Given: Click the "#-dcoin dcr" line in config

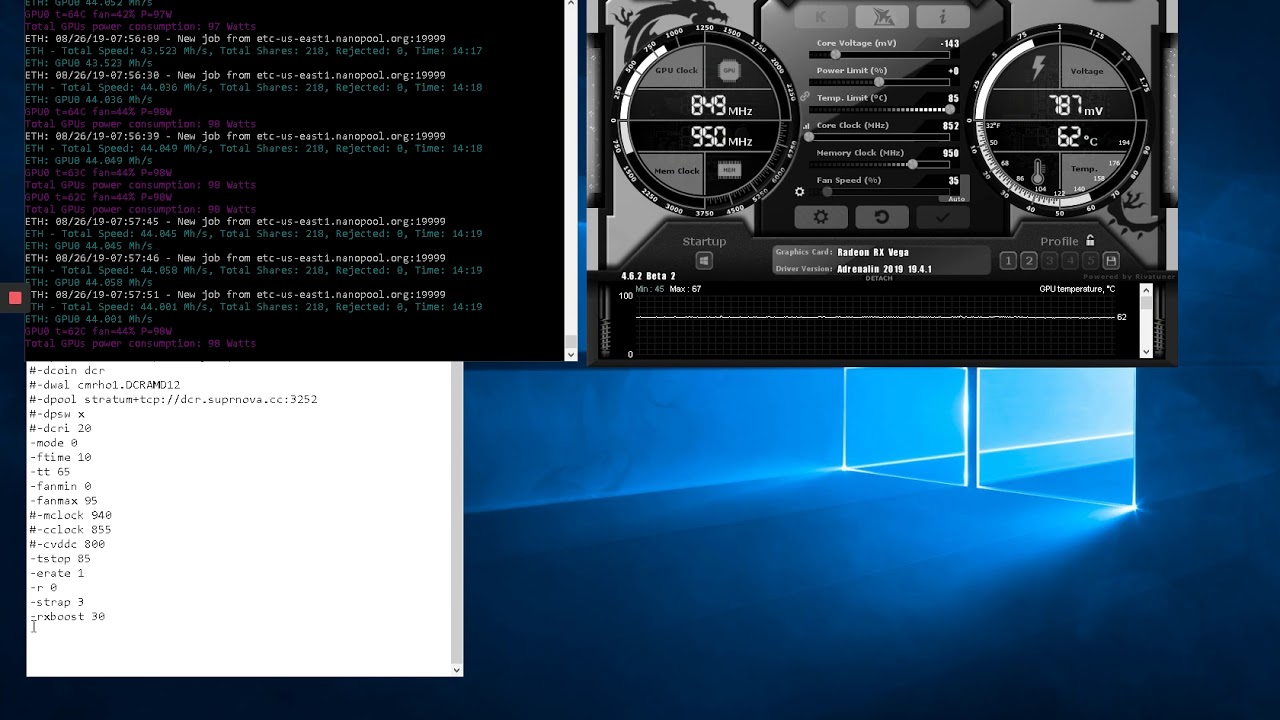Looking at the screenshot, I should [67, 370].
